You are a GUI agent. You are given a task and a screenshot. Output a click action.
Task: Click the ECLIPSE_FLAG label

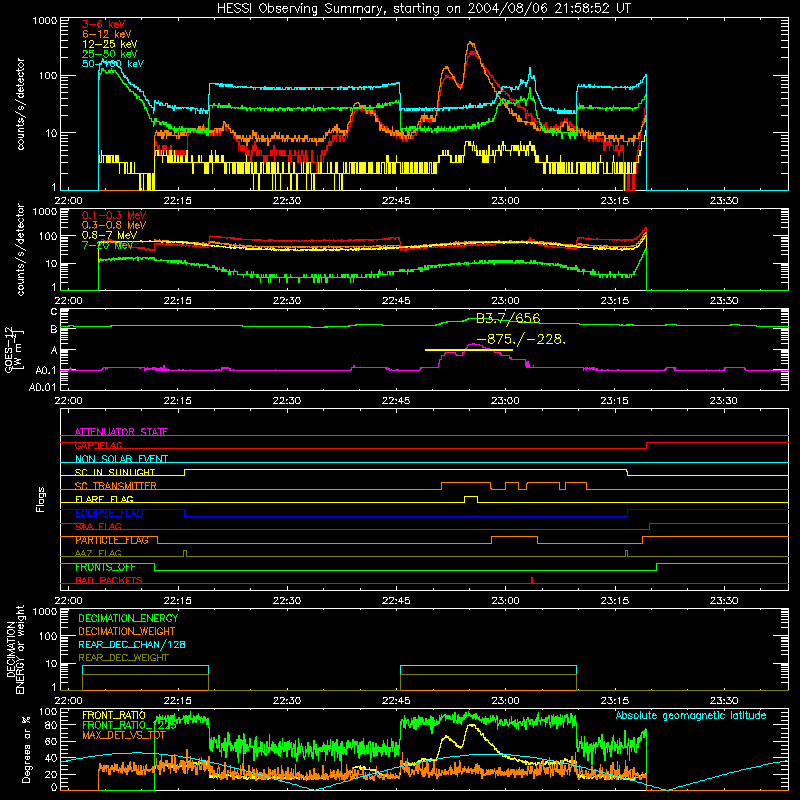coord(109,513)
